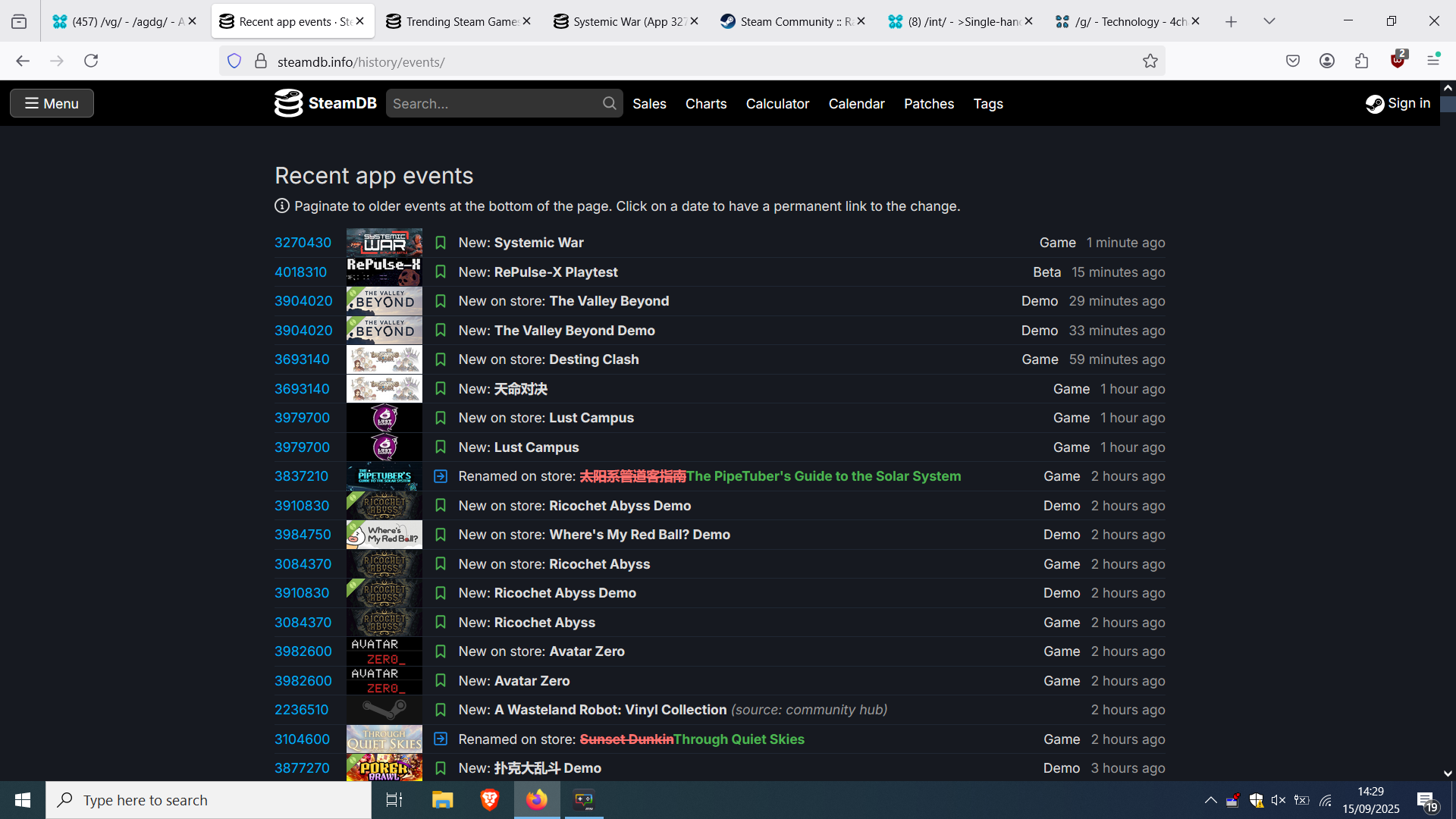Click page scrollbar up arrow
The height and width of the screenshot is (819, 1456).
[1448, 88]
